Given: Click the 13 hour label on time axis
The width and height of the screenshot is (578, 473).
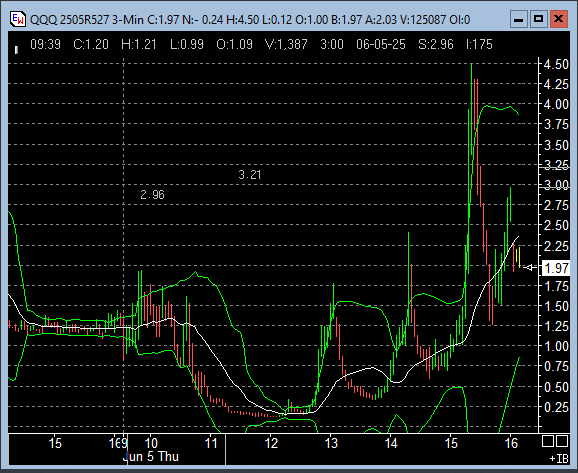Looking at the screenshot, I should [x=331, y=443].
